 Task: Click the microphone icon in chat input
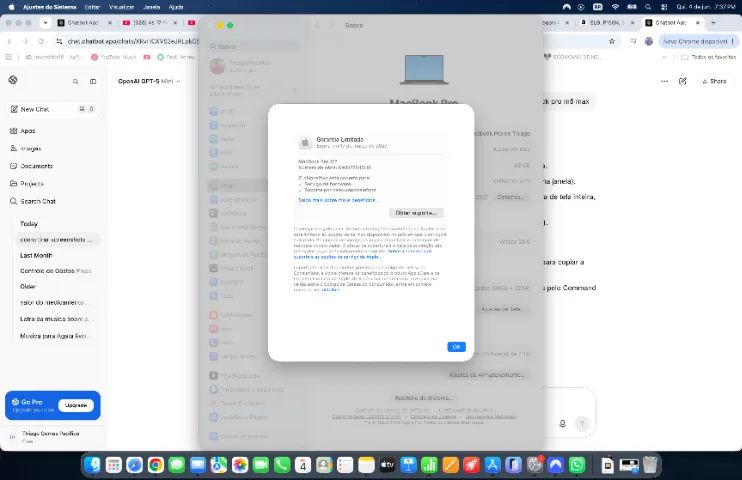(x=563, y=424)
